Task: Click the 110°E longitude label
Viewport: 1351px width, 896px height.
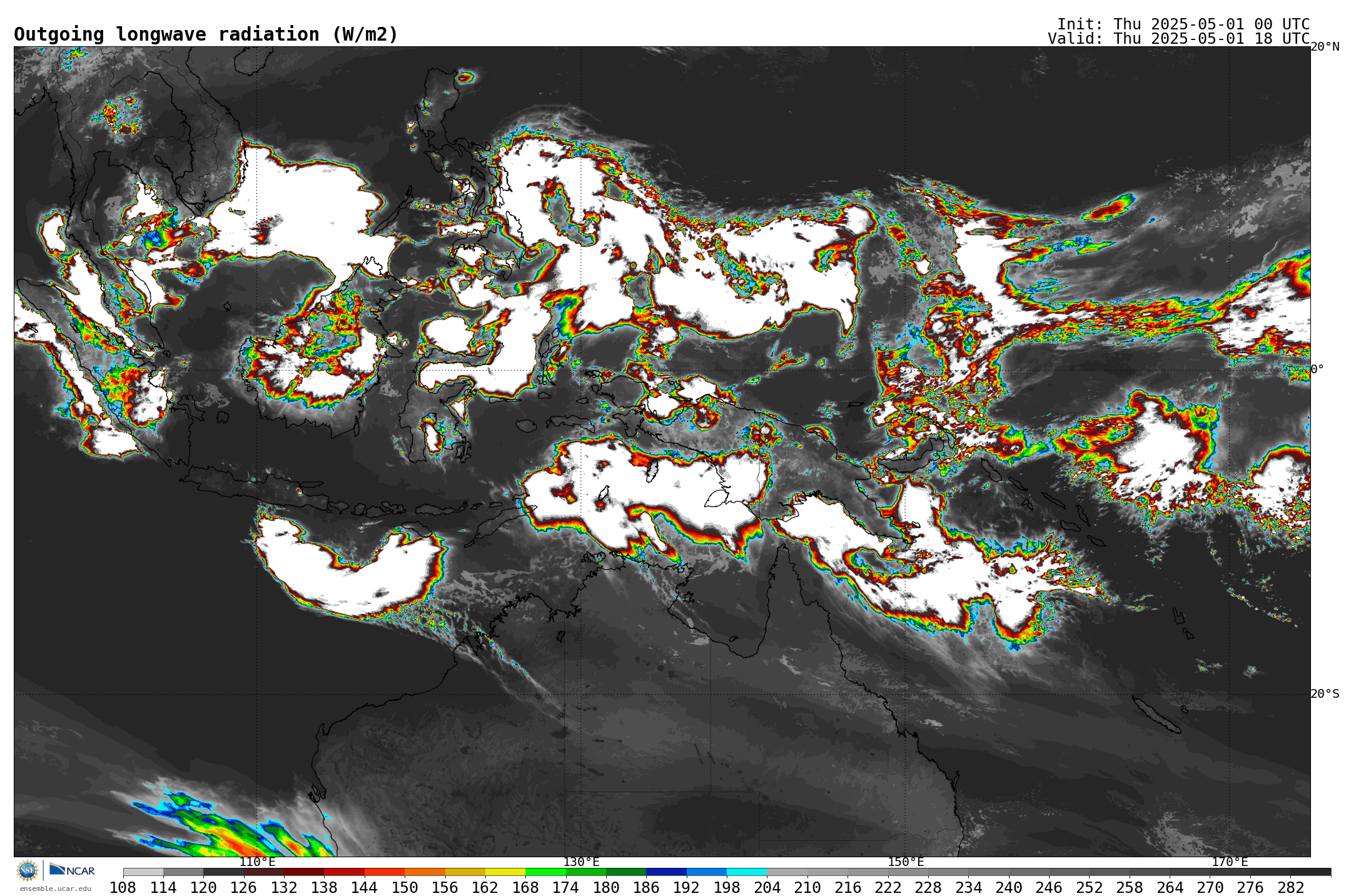Action: coord(257,862)
